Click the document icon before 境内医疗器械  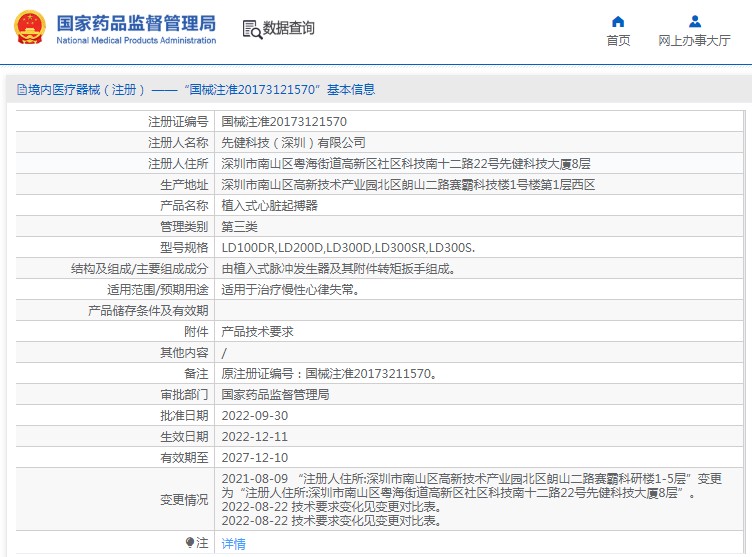(x=22, y=90)
